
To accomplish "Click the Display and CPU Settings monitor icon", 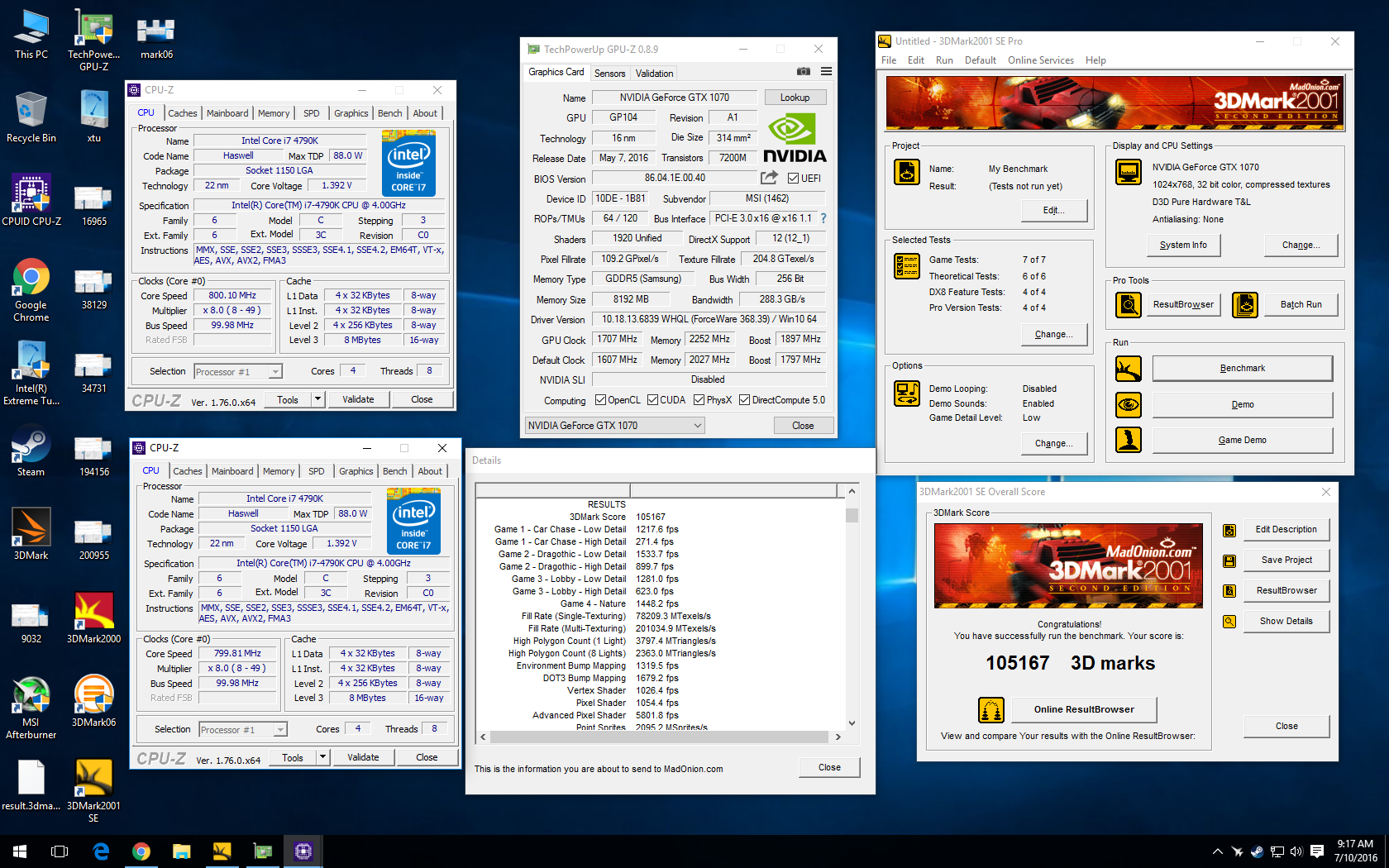I will point(1129,172).
